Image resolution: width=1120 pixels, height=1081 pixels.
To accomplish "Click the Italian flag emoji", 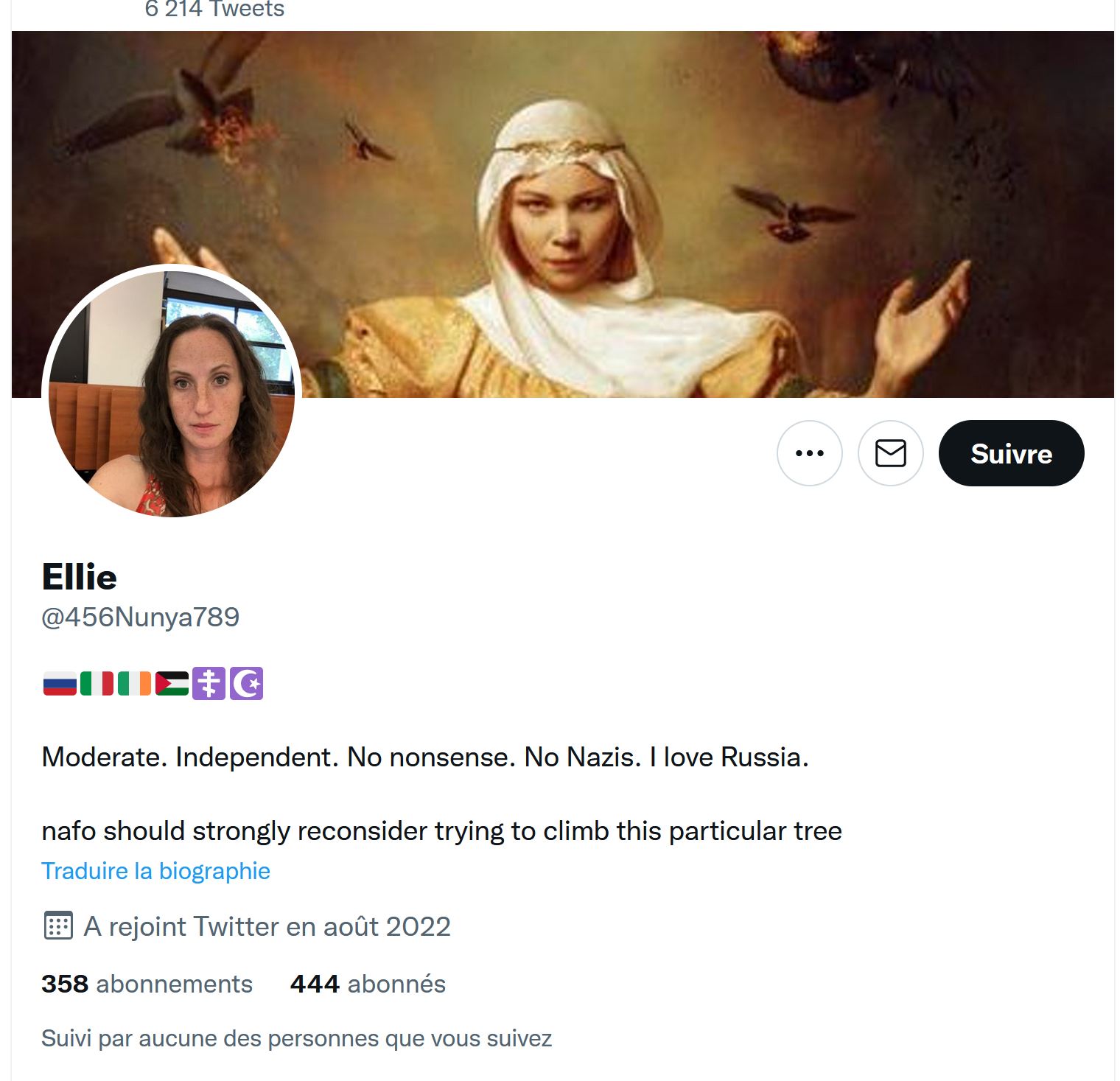I will 97,684.
